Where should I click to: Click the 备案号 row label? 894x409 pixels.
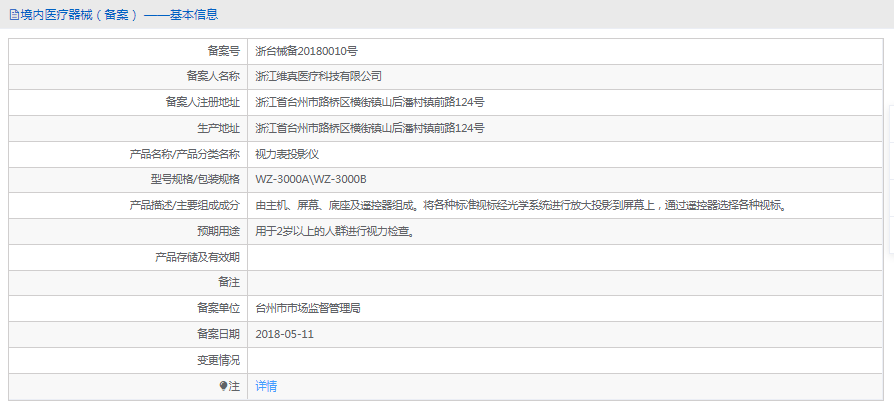coord(223,50)
